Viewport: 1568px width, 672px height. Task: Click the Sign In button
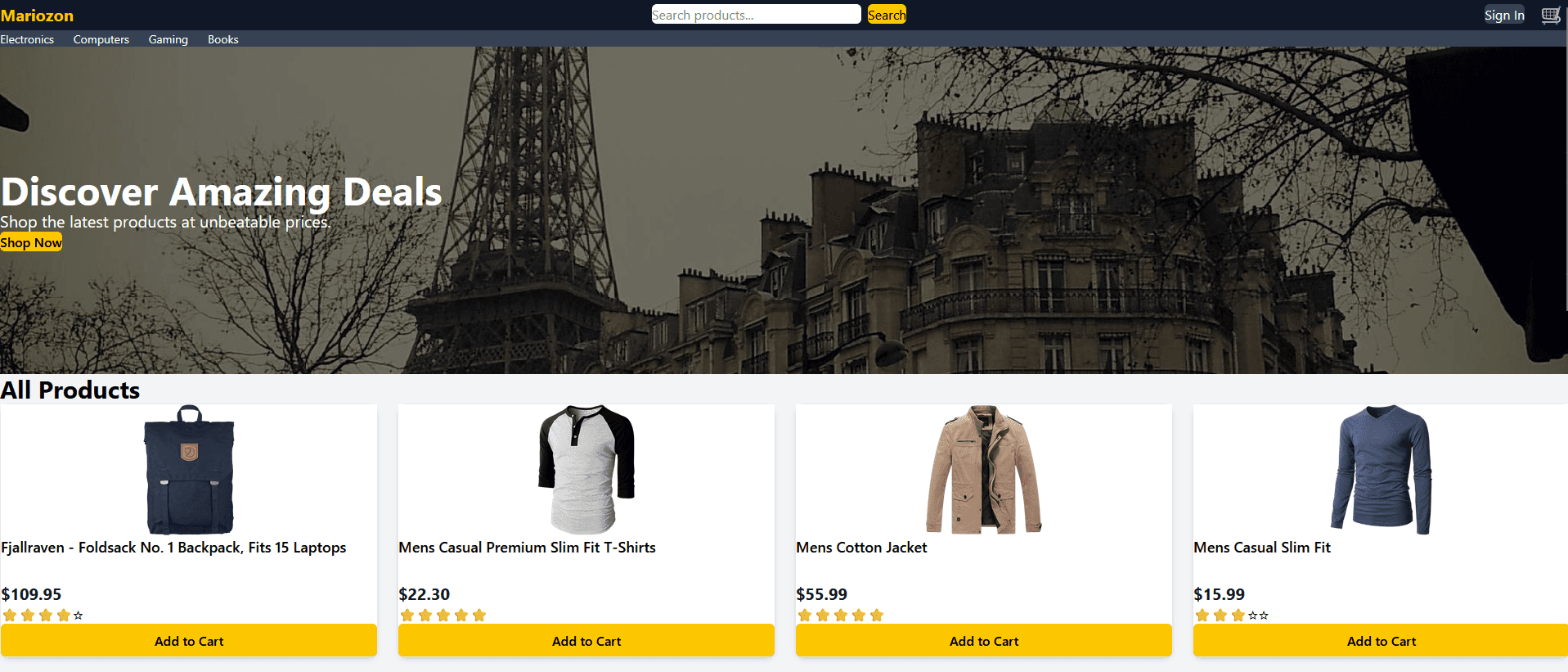coord(1504,15)
